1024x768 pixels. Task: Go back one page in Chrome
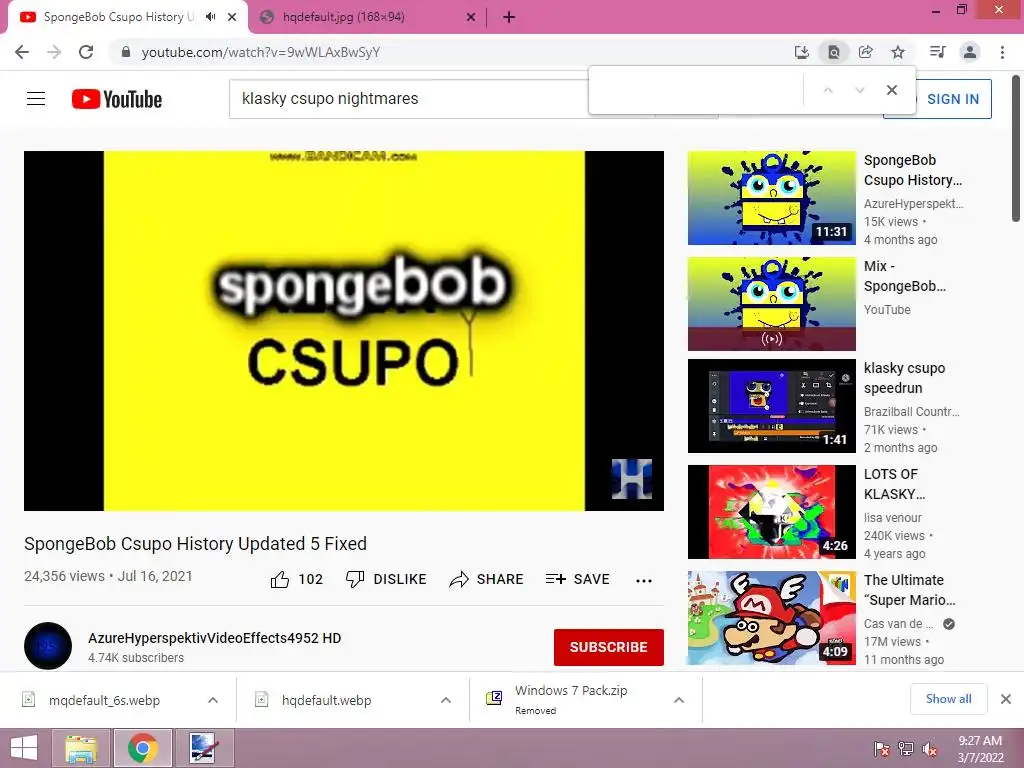click(x=22, y=52)
